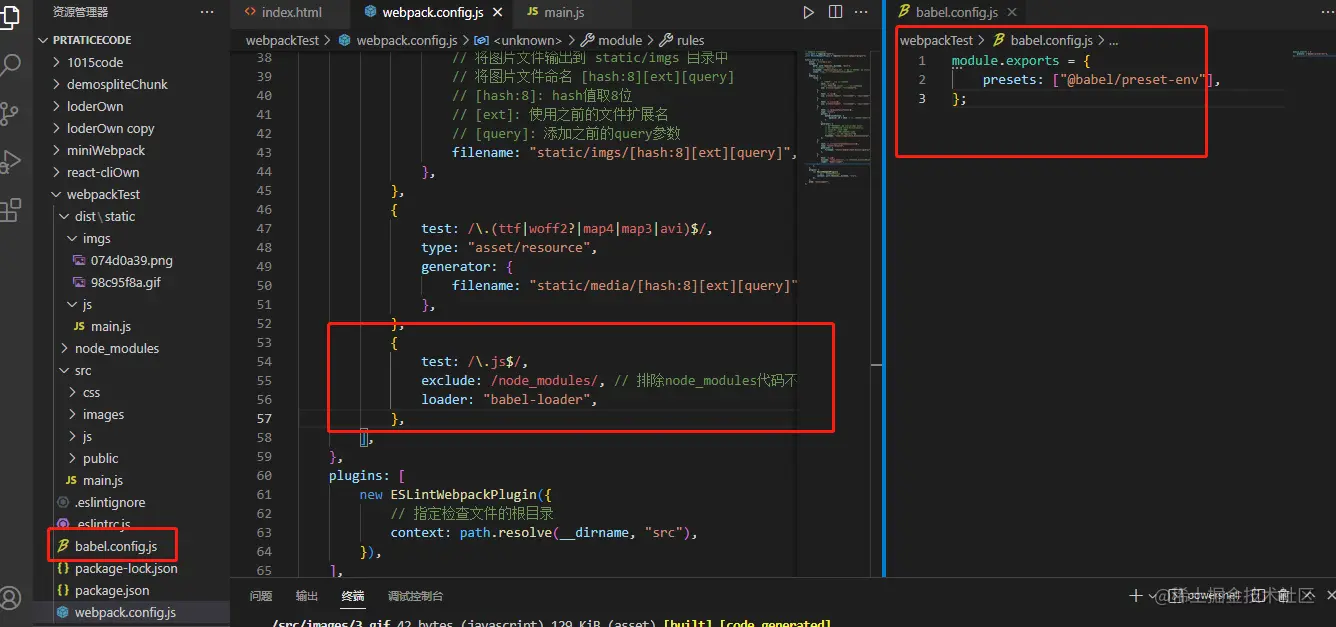Click webpackTest breadcrumb in left editor
This screenshot has height=627, width=1336.
(282, 40)
